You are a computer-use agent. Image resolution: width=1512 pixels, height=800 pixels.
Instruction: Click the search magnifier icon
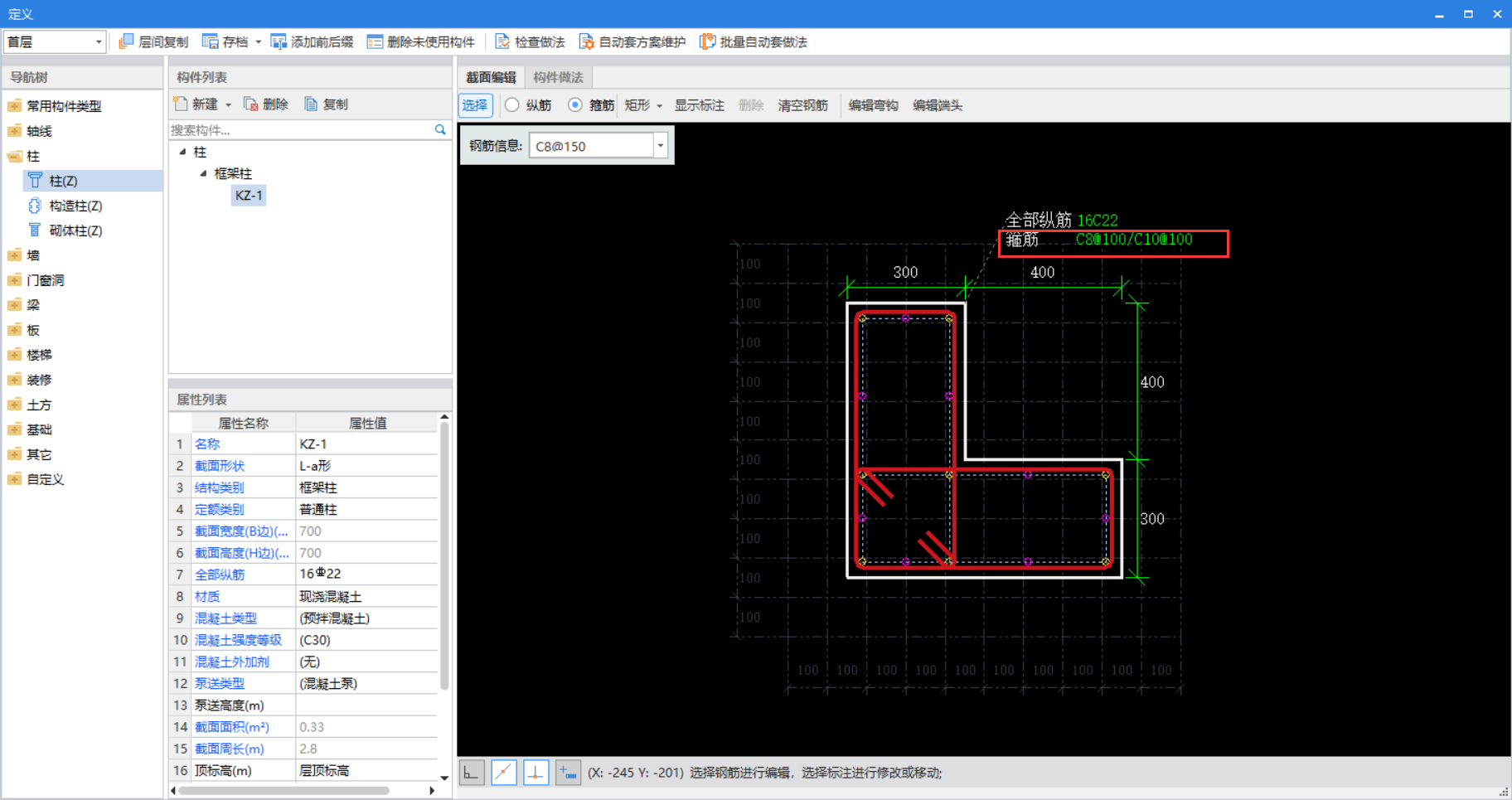(x=440, y=129)
